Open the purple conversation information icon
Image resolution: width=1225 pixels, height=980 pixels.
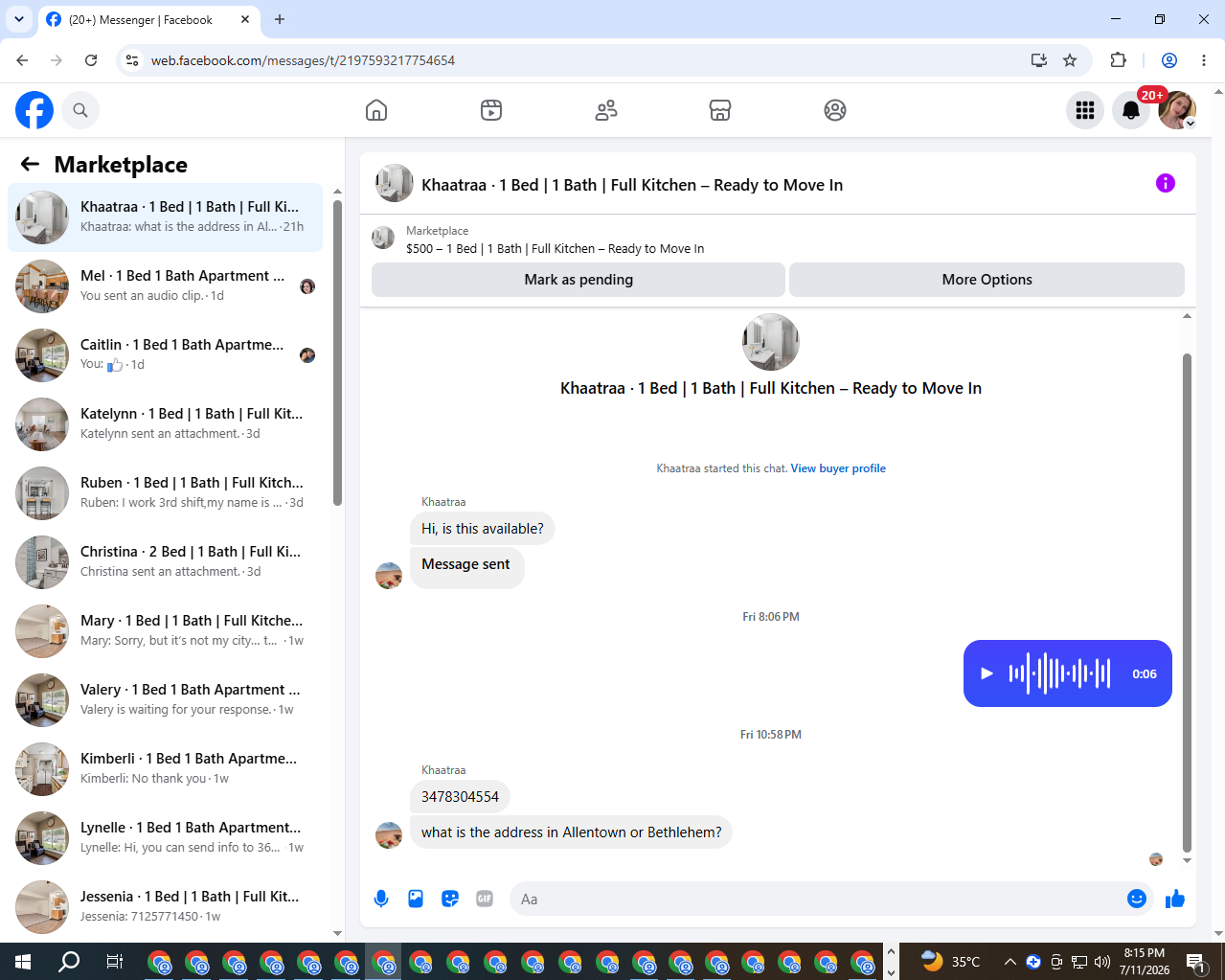tap(1166, 183)
